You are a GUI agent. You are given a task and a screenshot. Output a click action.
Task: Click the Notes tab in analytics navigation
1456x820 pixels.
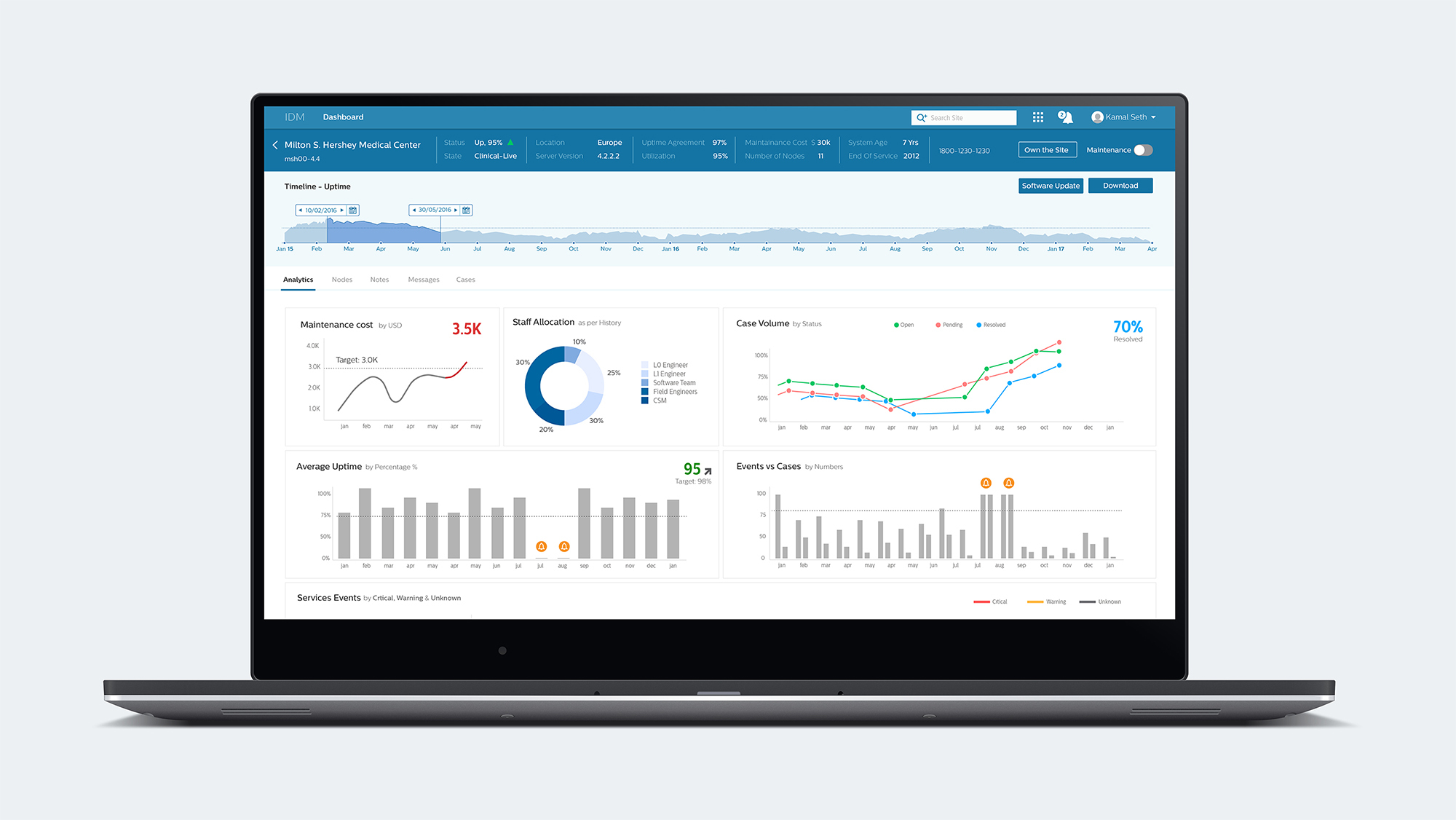point(377,279)
